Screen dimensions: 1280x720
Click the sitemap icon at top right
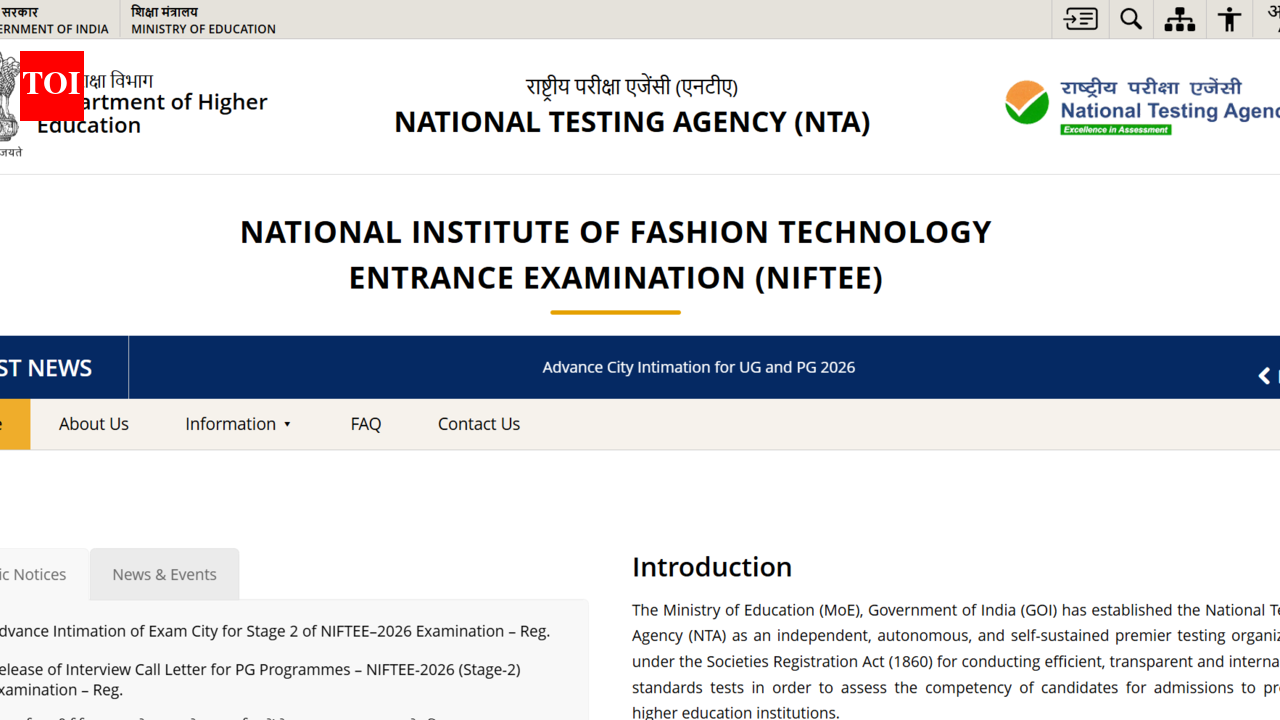1179,19
